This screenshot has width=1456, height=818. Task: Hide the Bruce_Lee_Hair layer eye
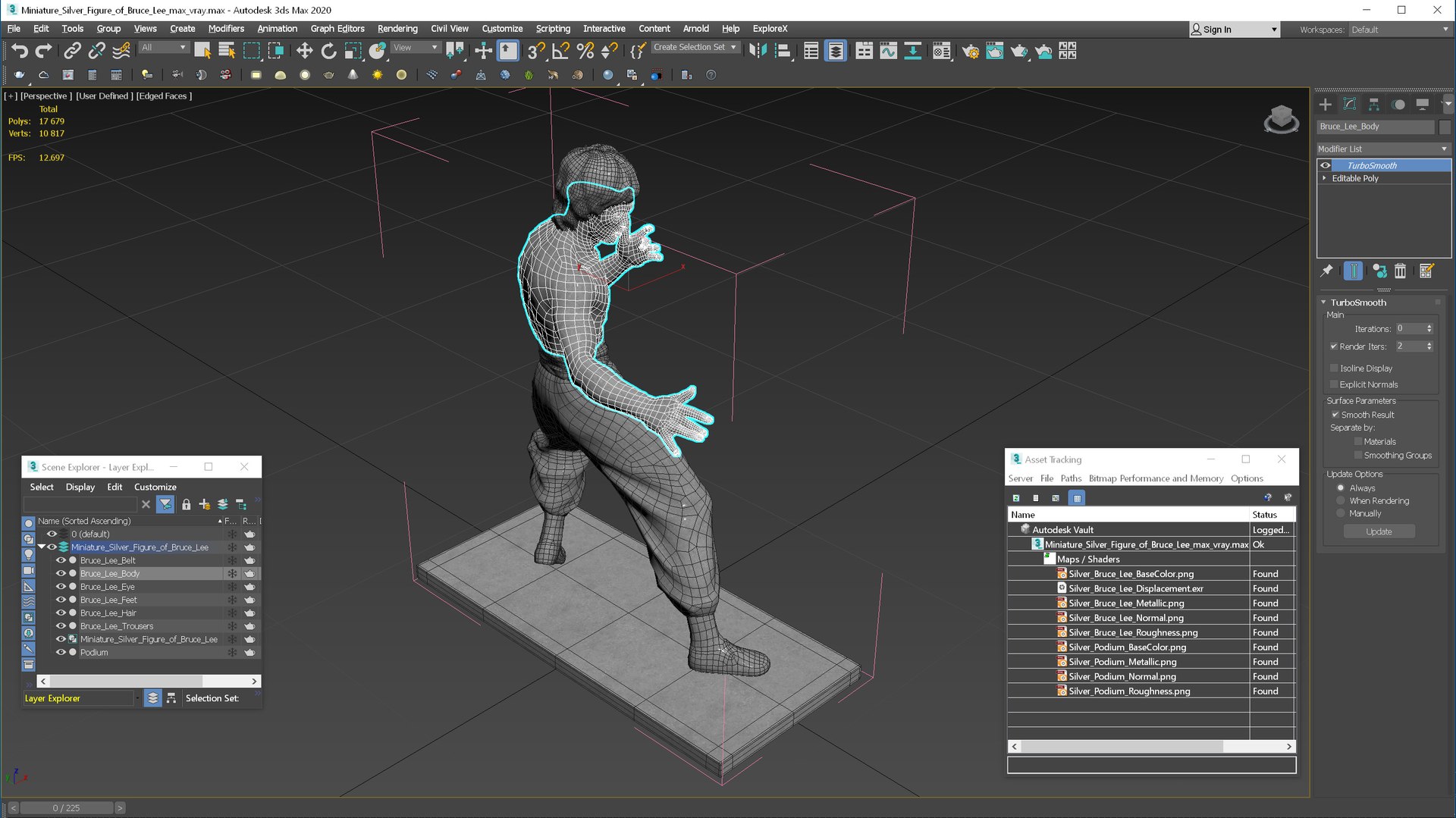click(61, 613)
